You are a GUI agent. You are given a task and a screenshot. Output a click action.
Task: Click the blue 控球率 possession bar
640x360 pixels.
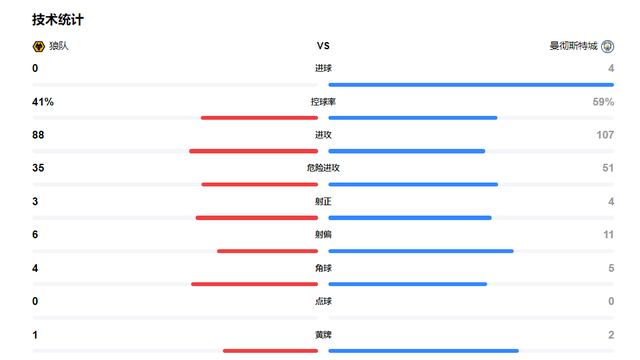[x=413, y=118]
